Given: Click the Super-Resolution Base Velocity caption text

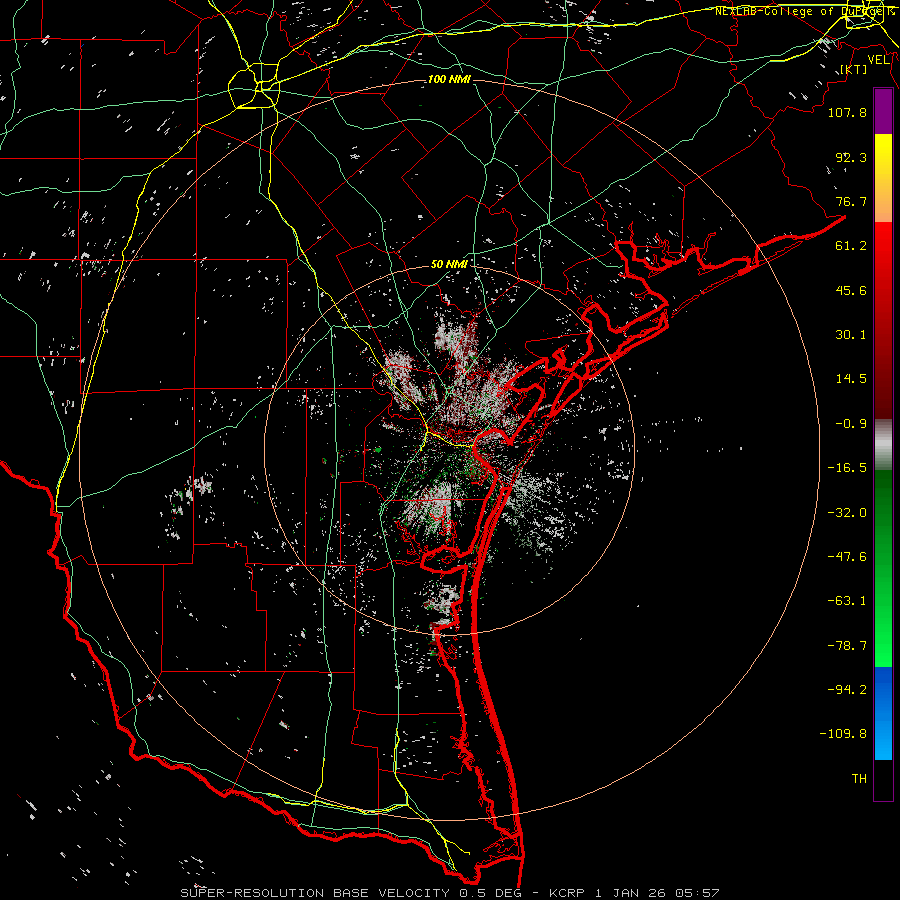Looking at the screenshot, I should [315, 893].
